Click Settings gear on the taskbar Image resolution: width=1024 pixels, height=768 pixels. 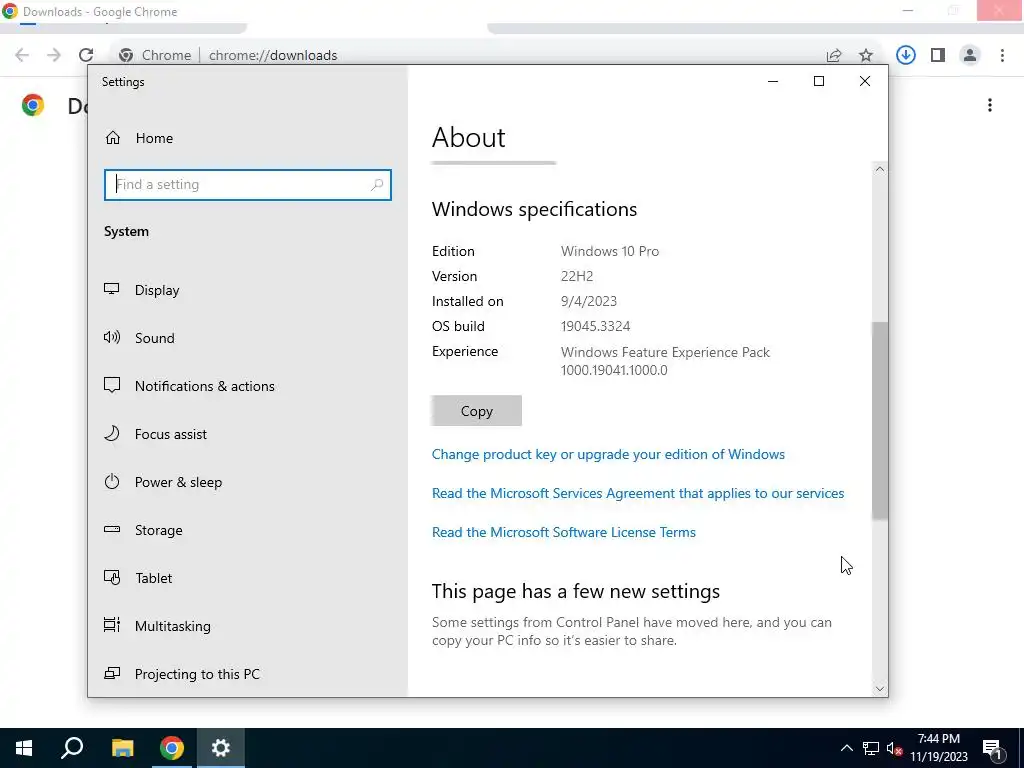click(221, 748)
